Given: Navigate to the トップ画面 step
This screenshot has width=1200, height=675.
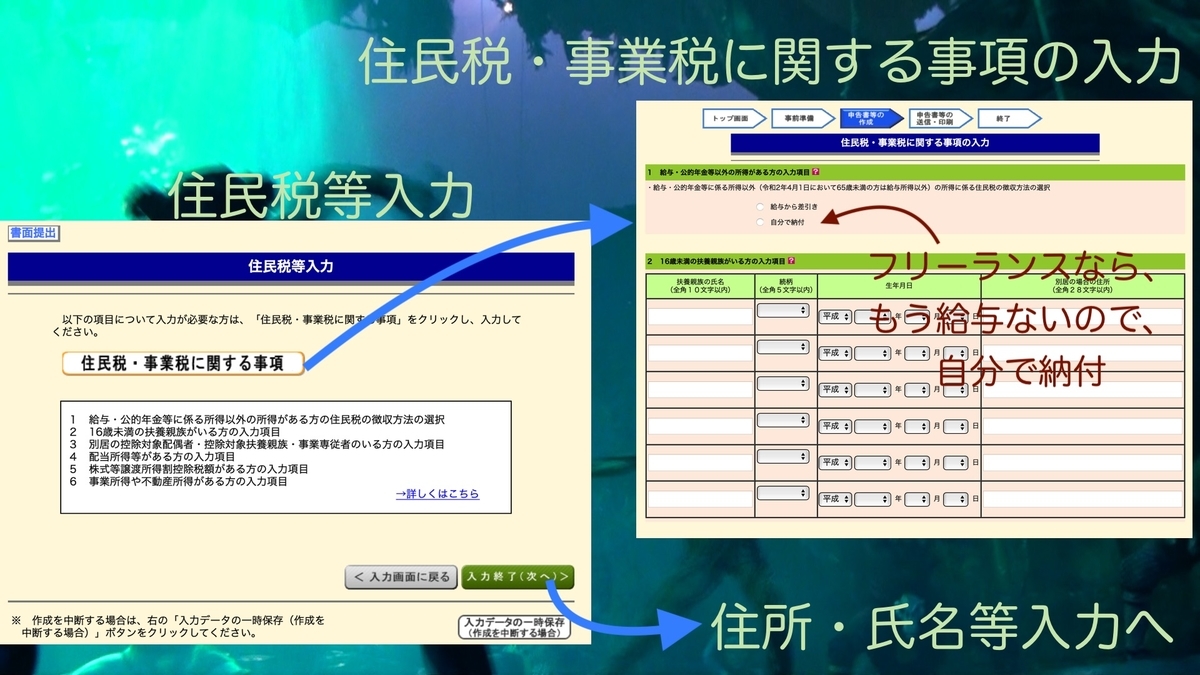Looking at the screenshot, I should [730, 118].
